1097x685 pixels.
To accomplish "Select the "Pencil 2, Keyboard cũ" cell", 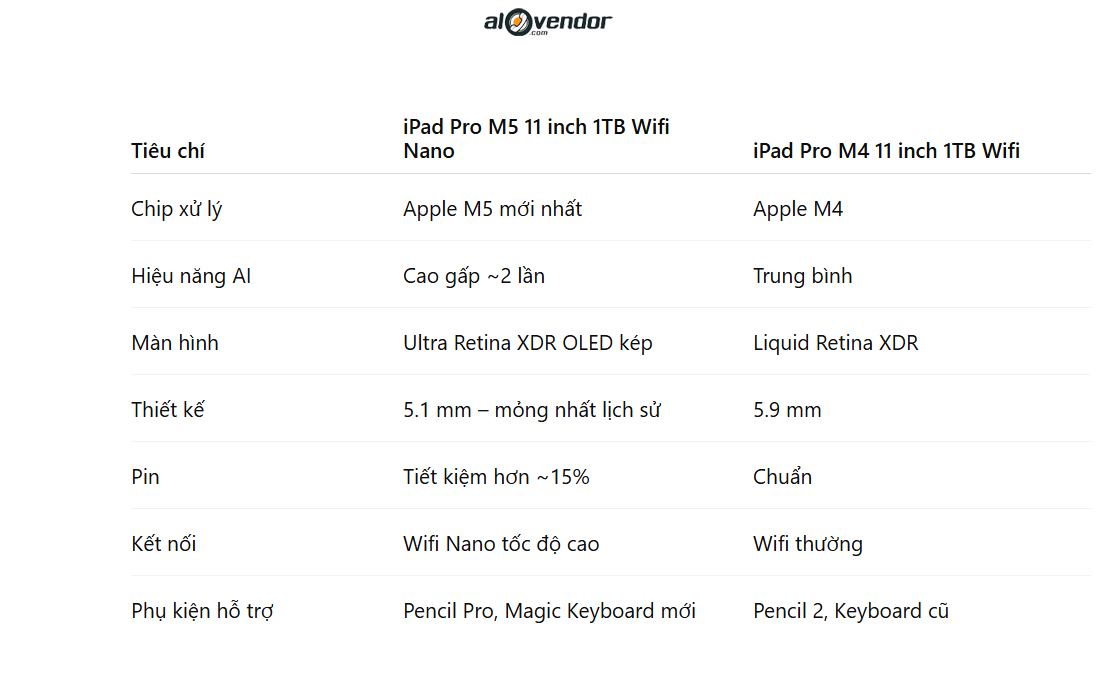I will [850, 611].
